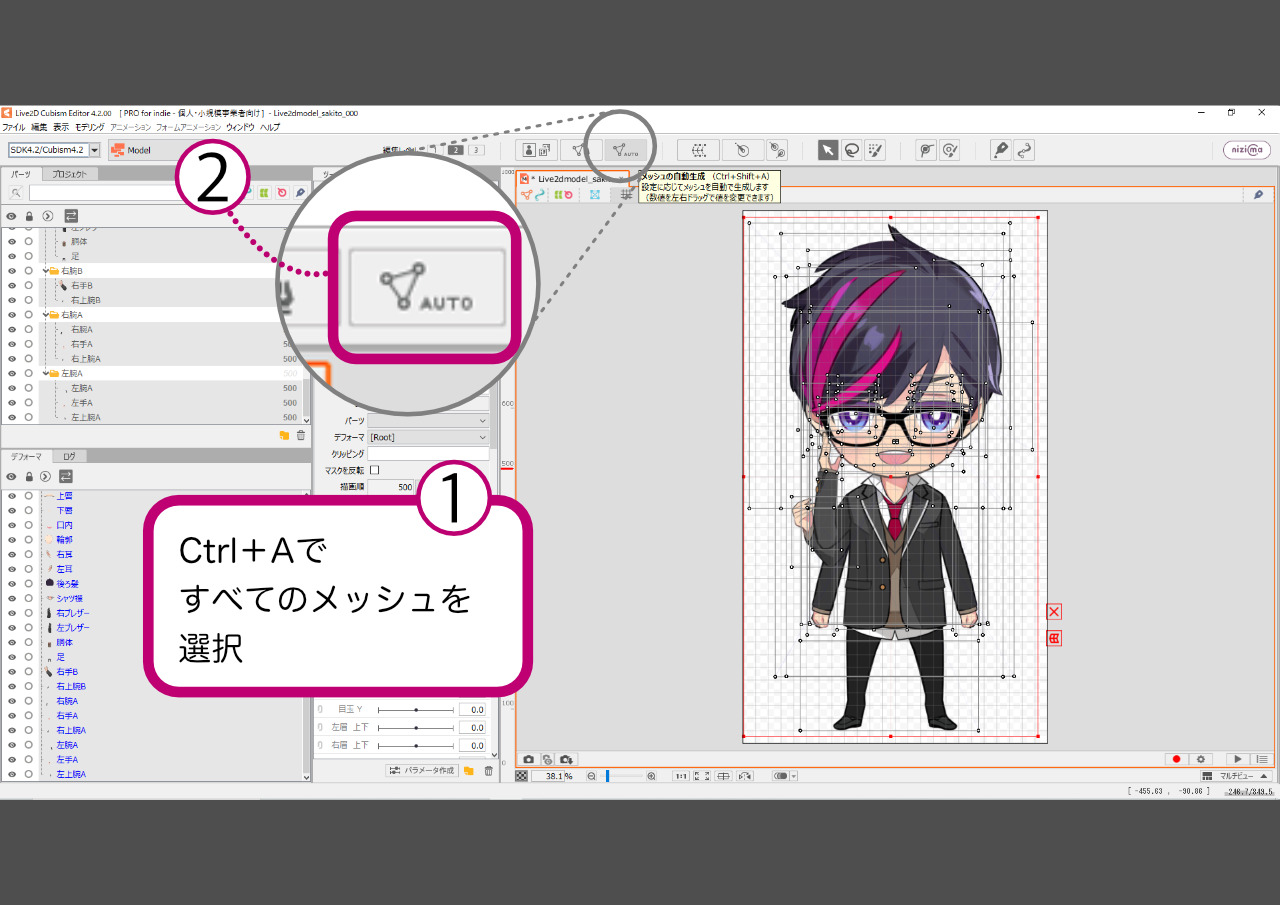1280x905 pixels.
Task: Click the zoom out magnifier icon
Action: (x=592, y=776)
